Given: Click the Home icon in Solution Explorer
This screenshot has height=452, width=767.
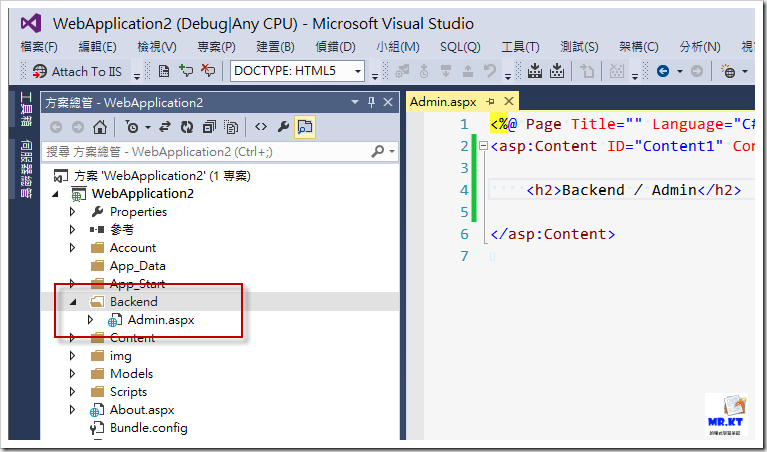Looking at the screenshot, I should pyautogui.click(x=100, y=127).
